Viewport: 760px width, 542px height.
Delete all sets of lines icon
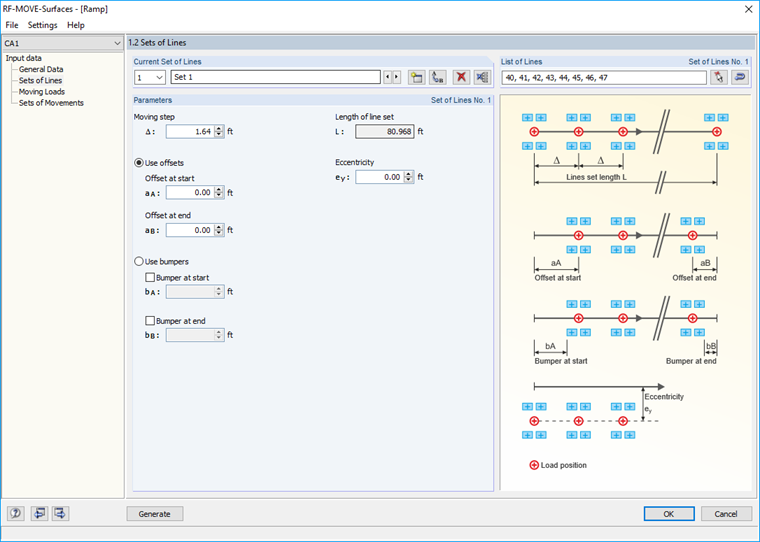click(482, 77)
